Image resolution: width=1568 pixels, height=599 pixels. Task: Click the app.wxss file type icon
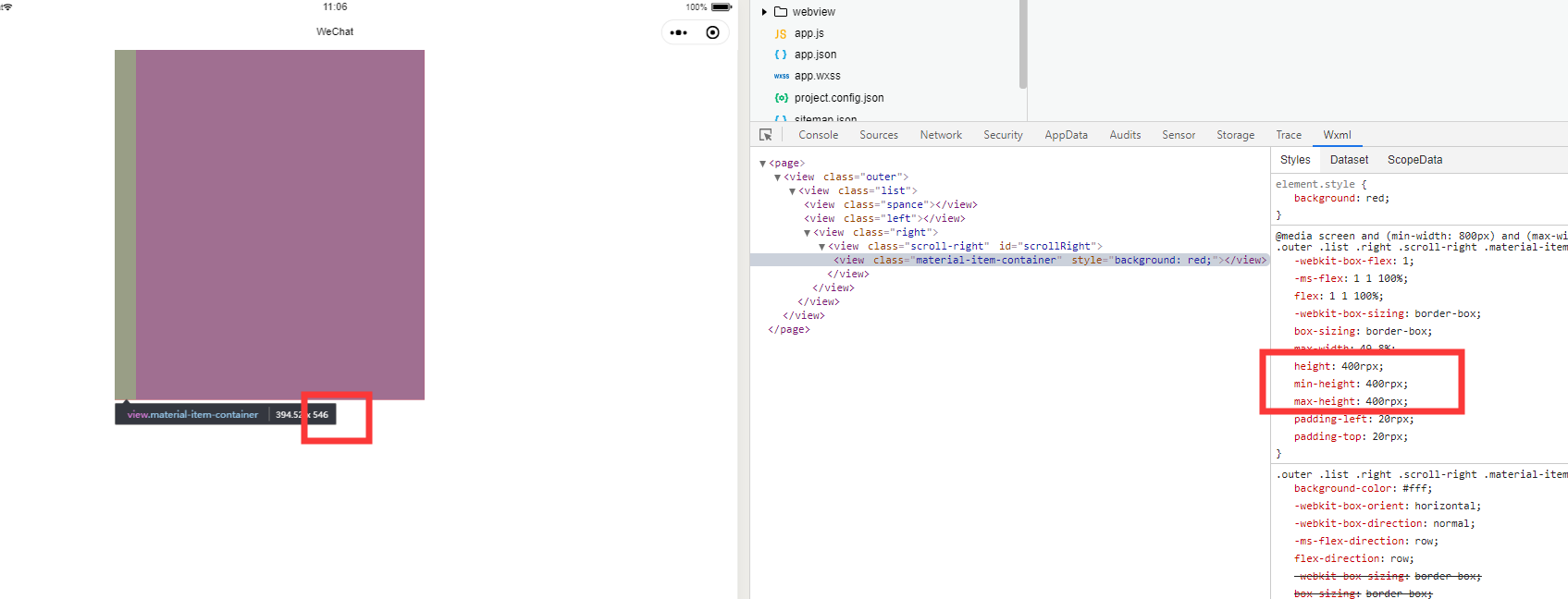pos(782,76)
